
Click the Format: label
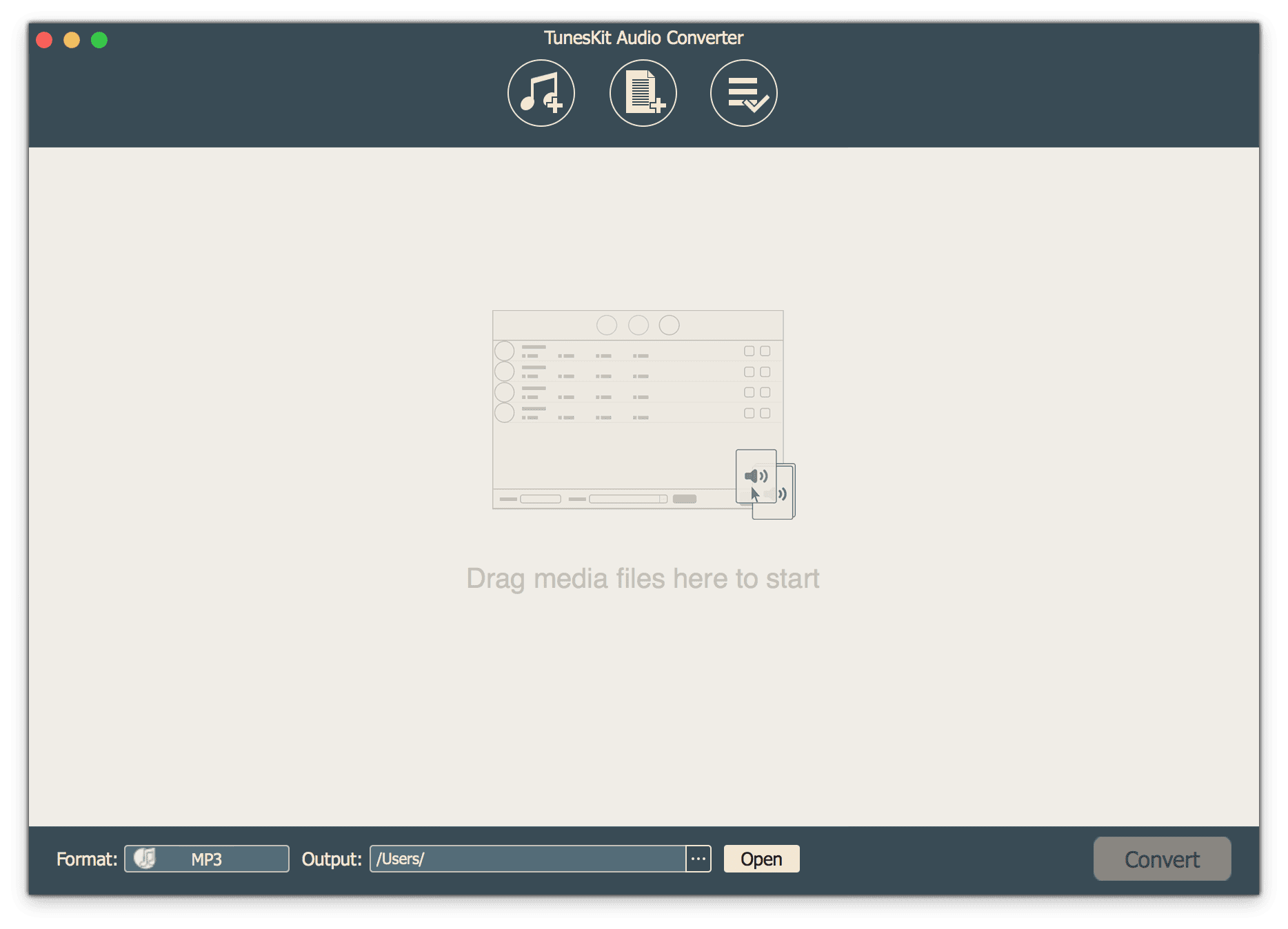(87, 859)
